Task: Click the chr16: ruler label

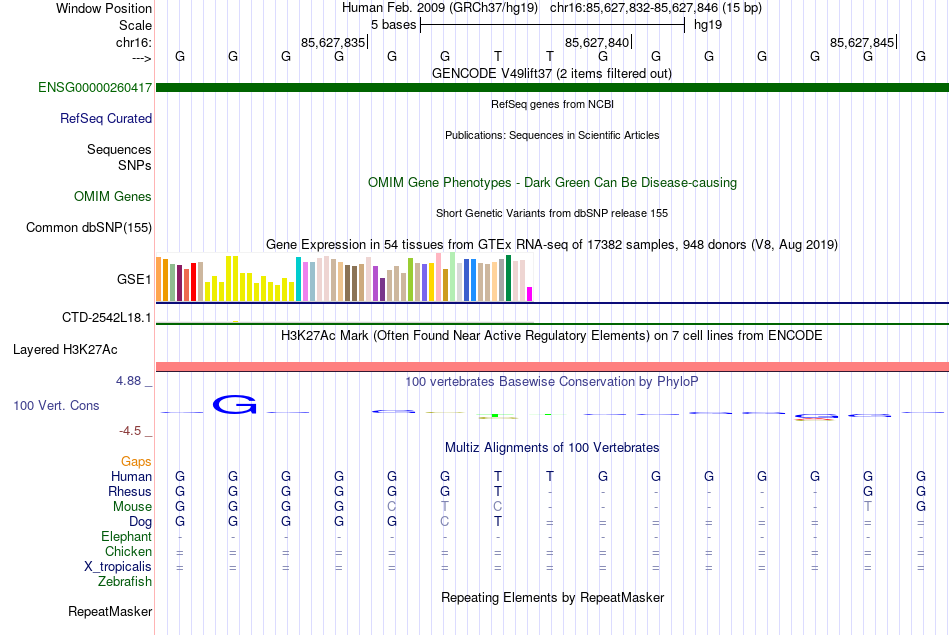Action: 133,42
